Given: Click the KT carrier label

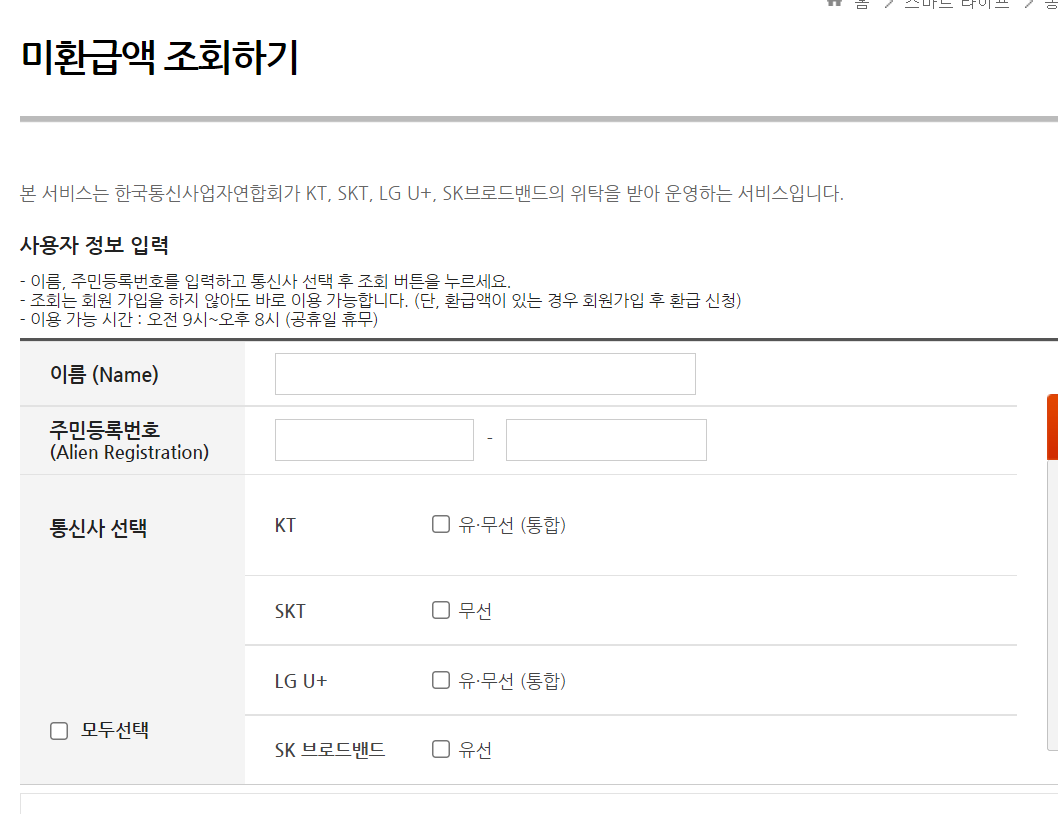Looking at the screenshot, I should click(x=285, y=525).
